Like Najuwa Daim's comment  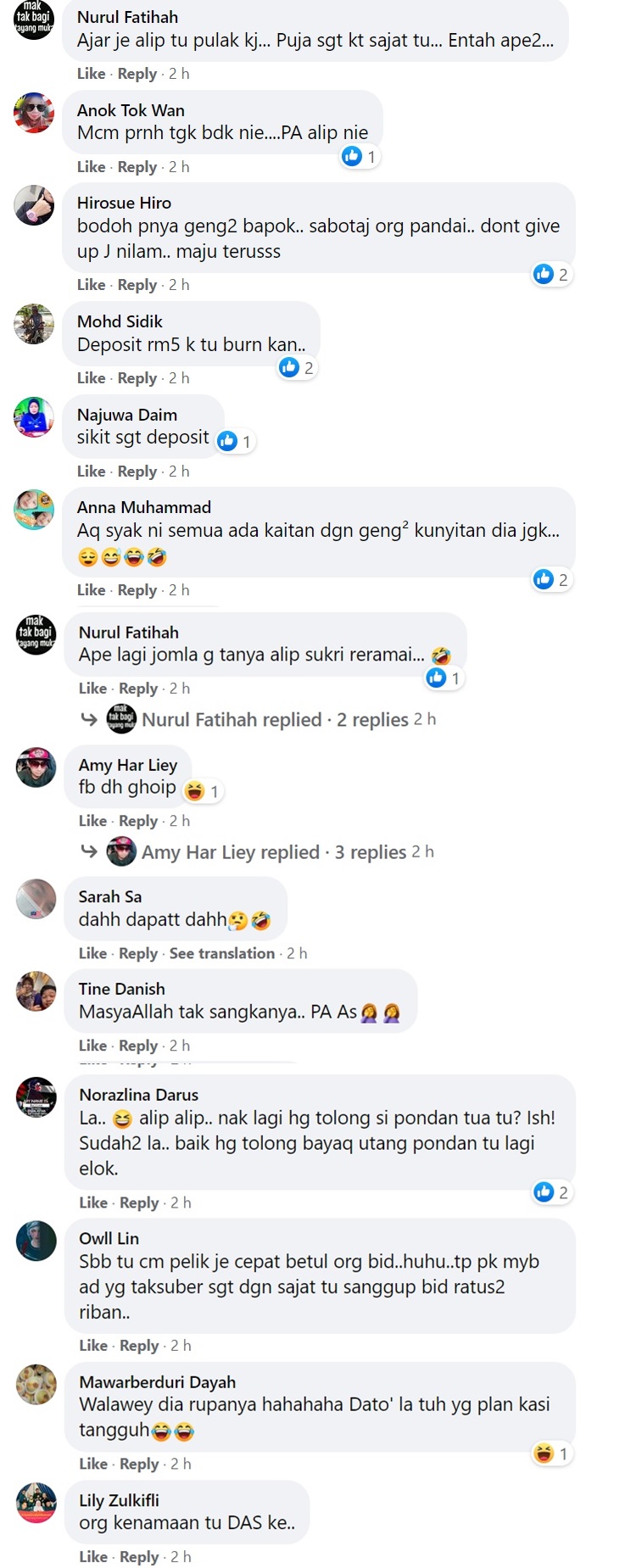point(92,471)
